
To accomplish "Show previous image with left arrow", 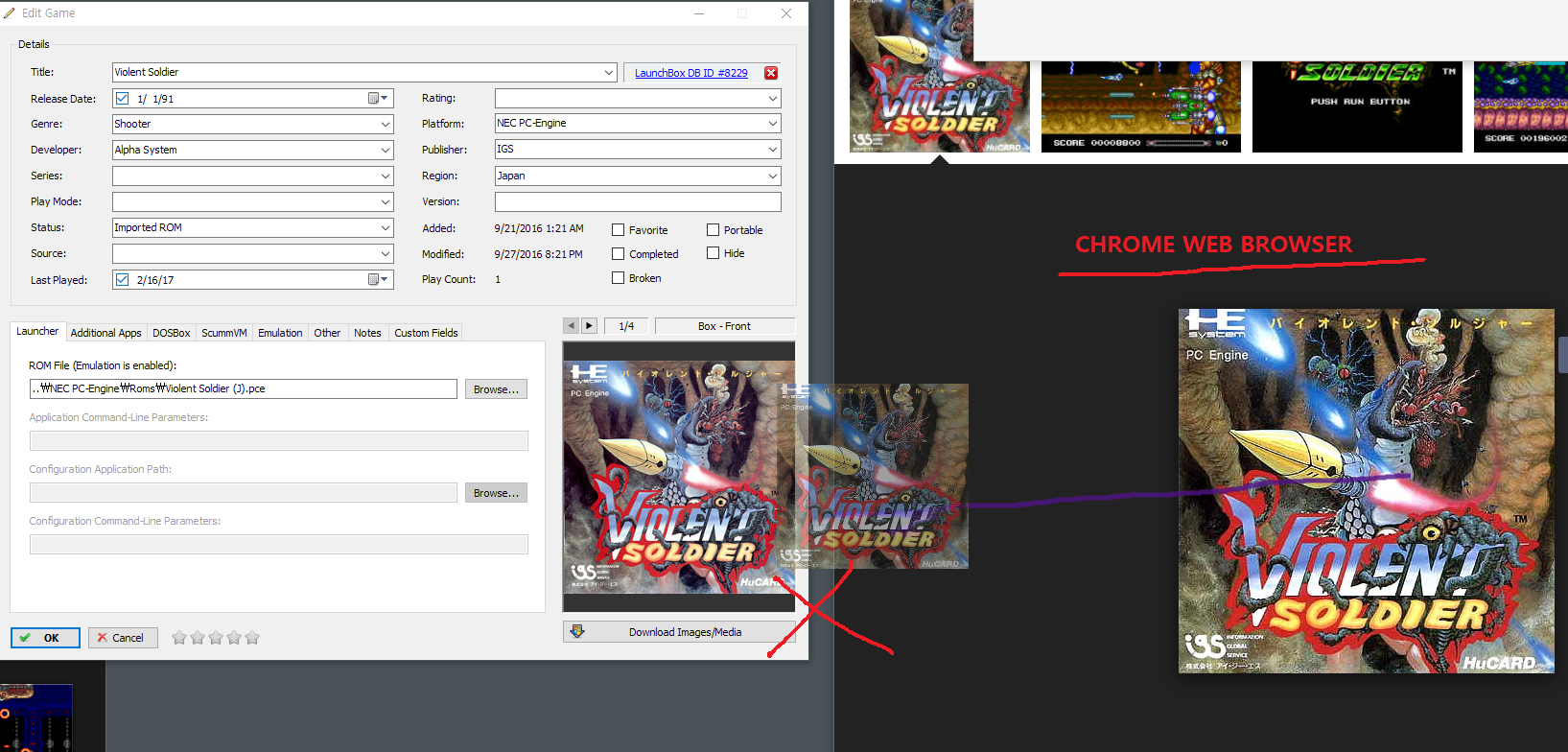I will tap(572, 326).
